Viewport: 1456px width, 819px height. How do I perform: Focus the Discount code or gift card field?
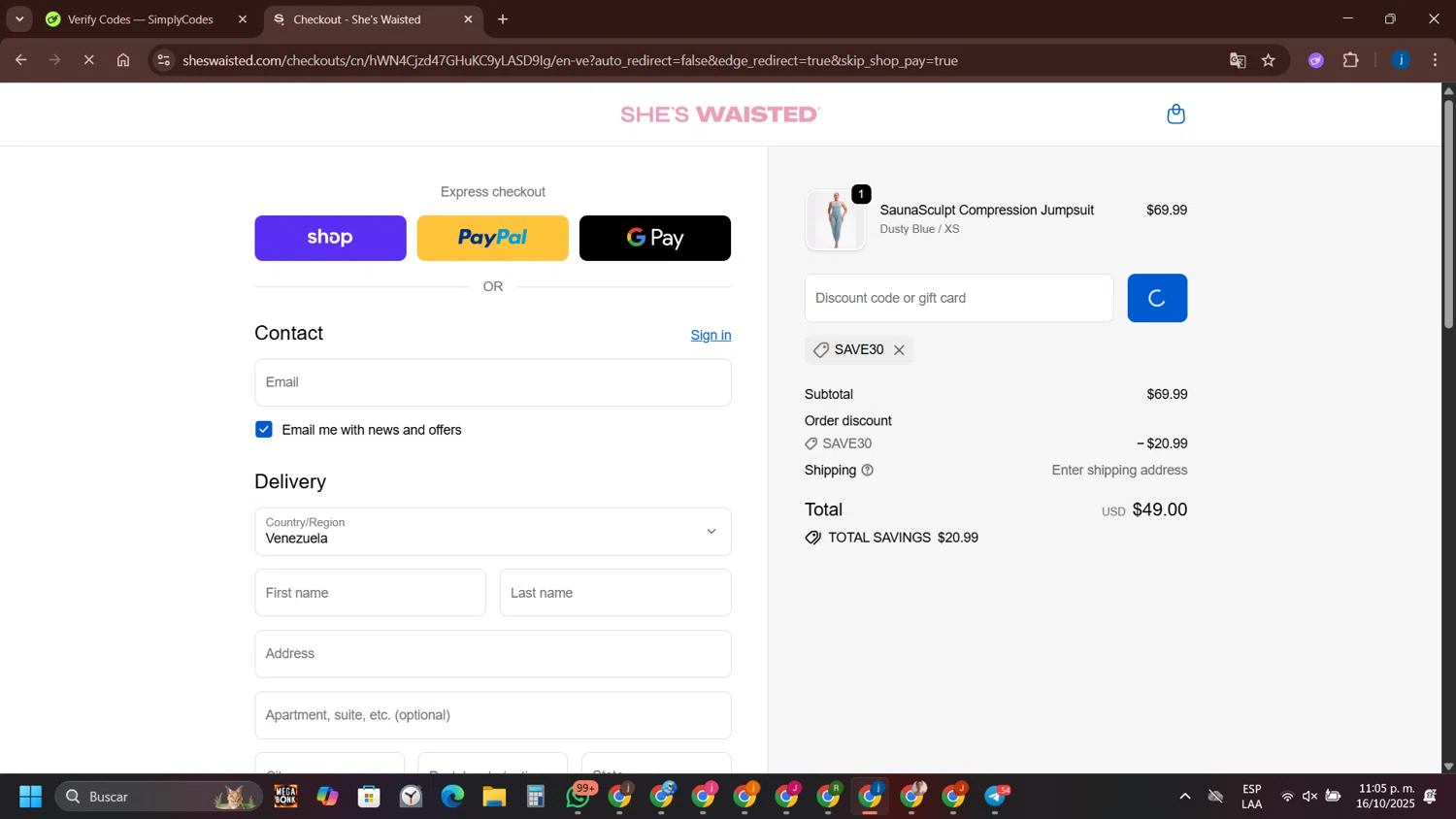[x=959, y=298]
